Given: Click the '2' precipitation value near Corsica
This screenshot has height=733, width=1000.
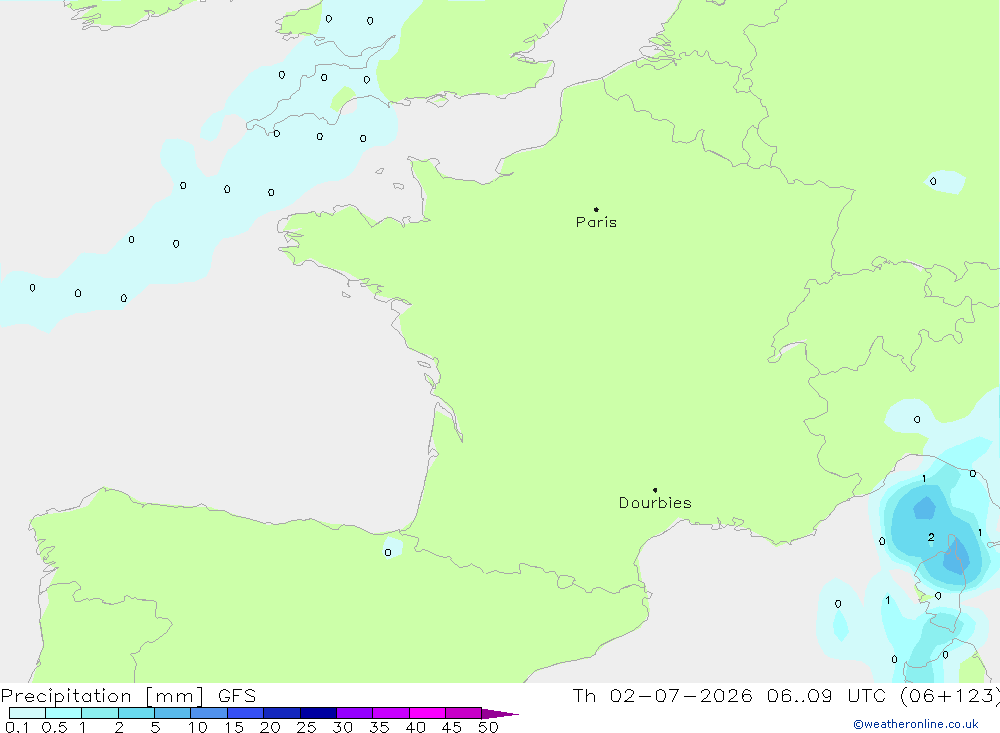Looking at the screenshot, I should pos(931,537).
